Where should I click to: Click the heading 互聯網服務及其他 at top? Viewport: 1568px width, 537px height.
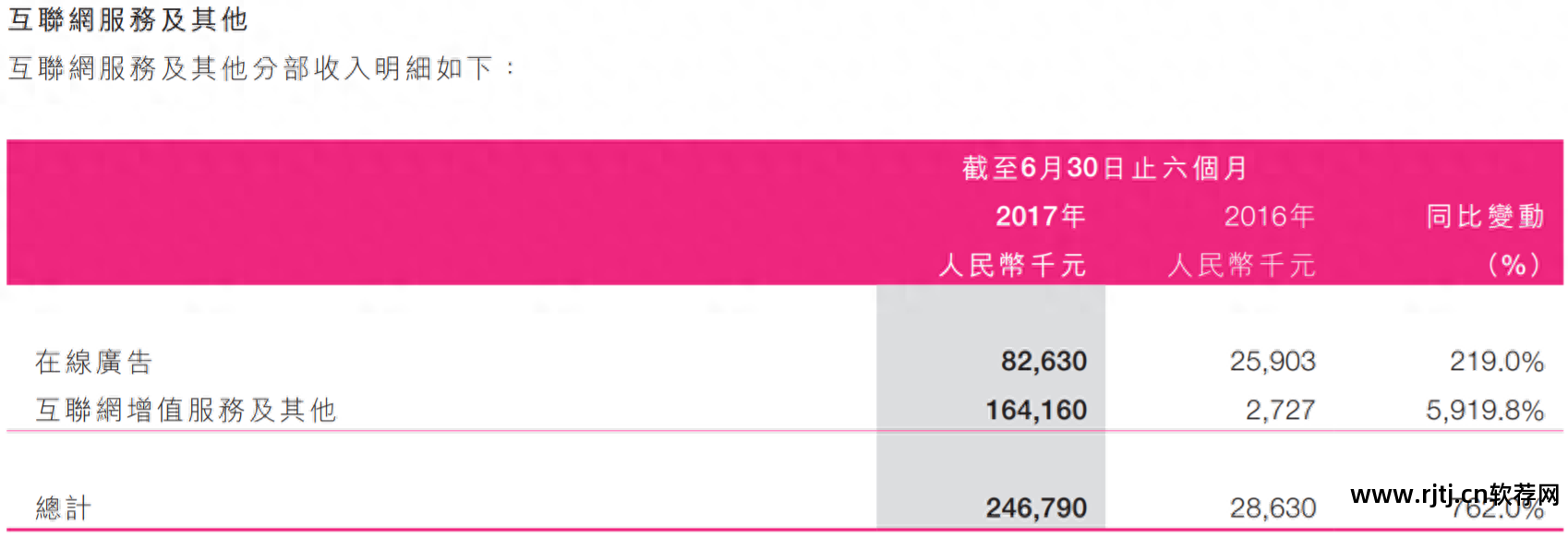click(127, 19)
